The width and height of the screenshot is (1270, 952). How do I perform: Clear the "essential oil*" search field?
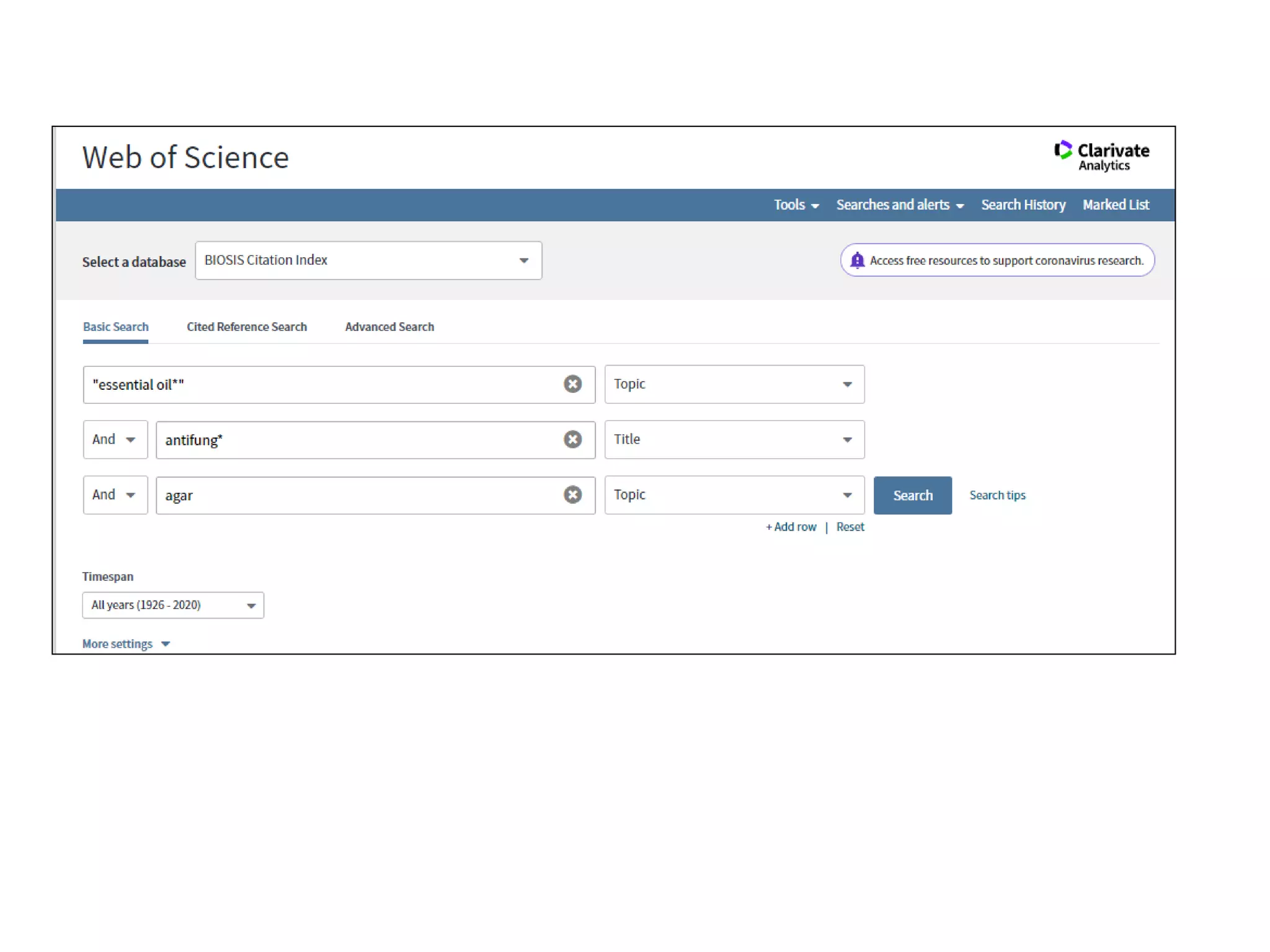click(x=572, y=384)
